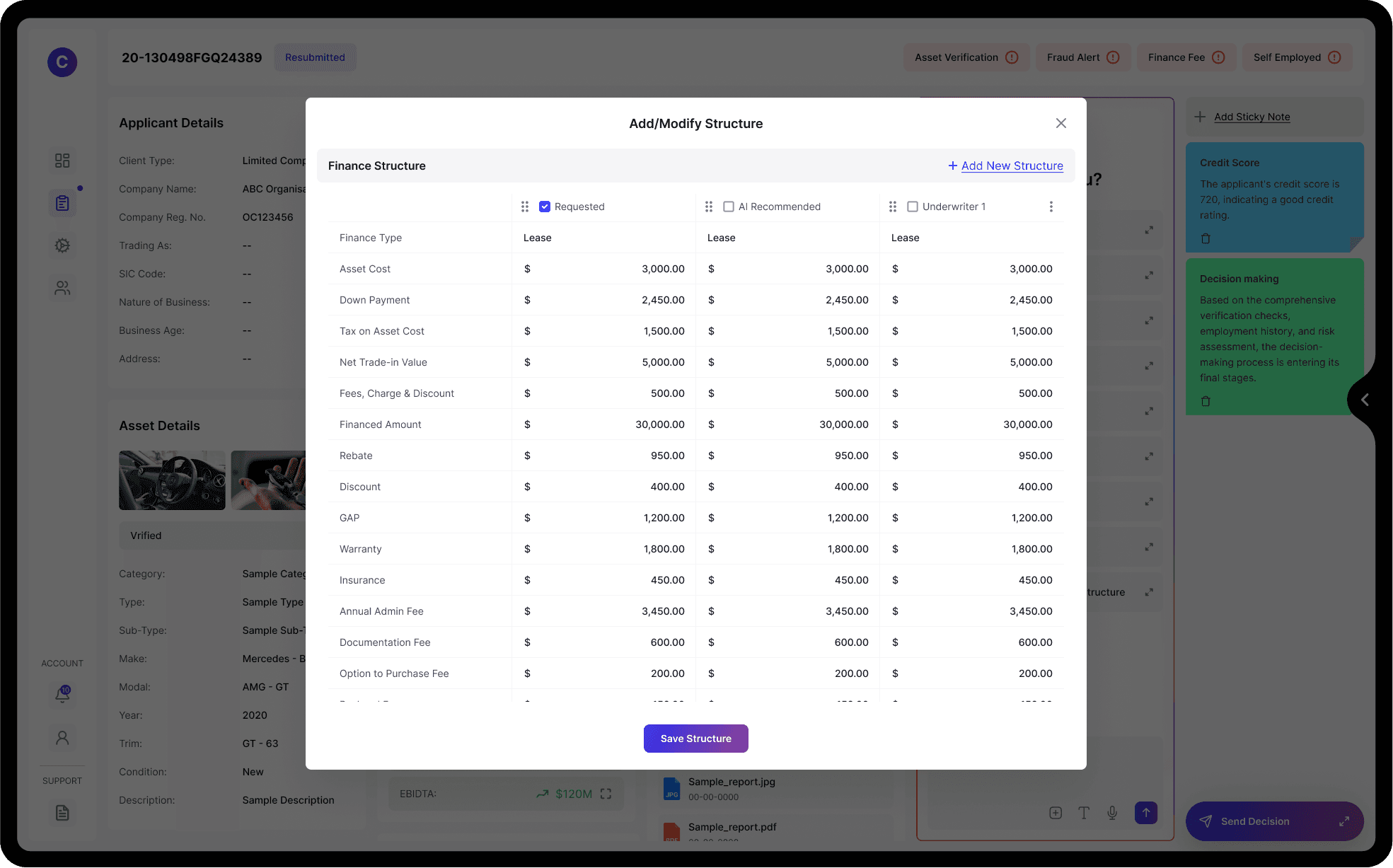Click the Save Structure button
The image size is (1393, 868).
695,739
